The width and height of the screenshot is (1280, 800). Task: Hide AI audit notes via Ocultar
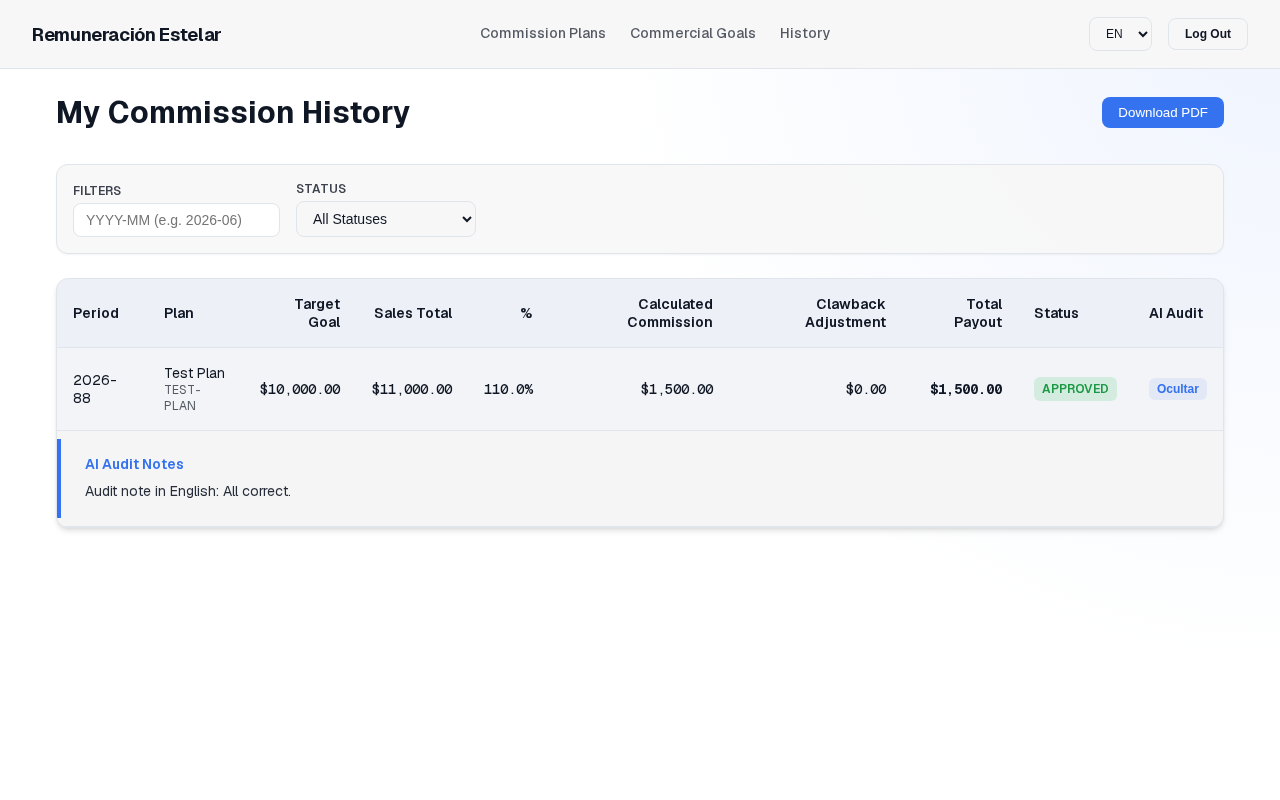coord(1178,389)
